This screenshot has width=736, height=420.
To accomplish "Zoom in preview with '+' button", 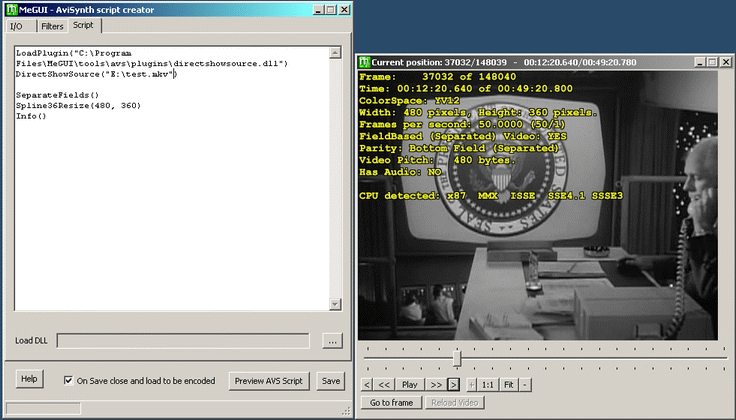I will 471,385.
